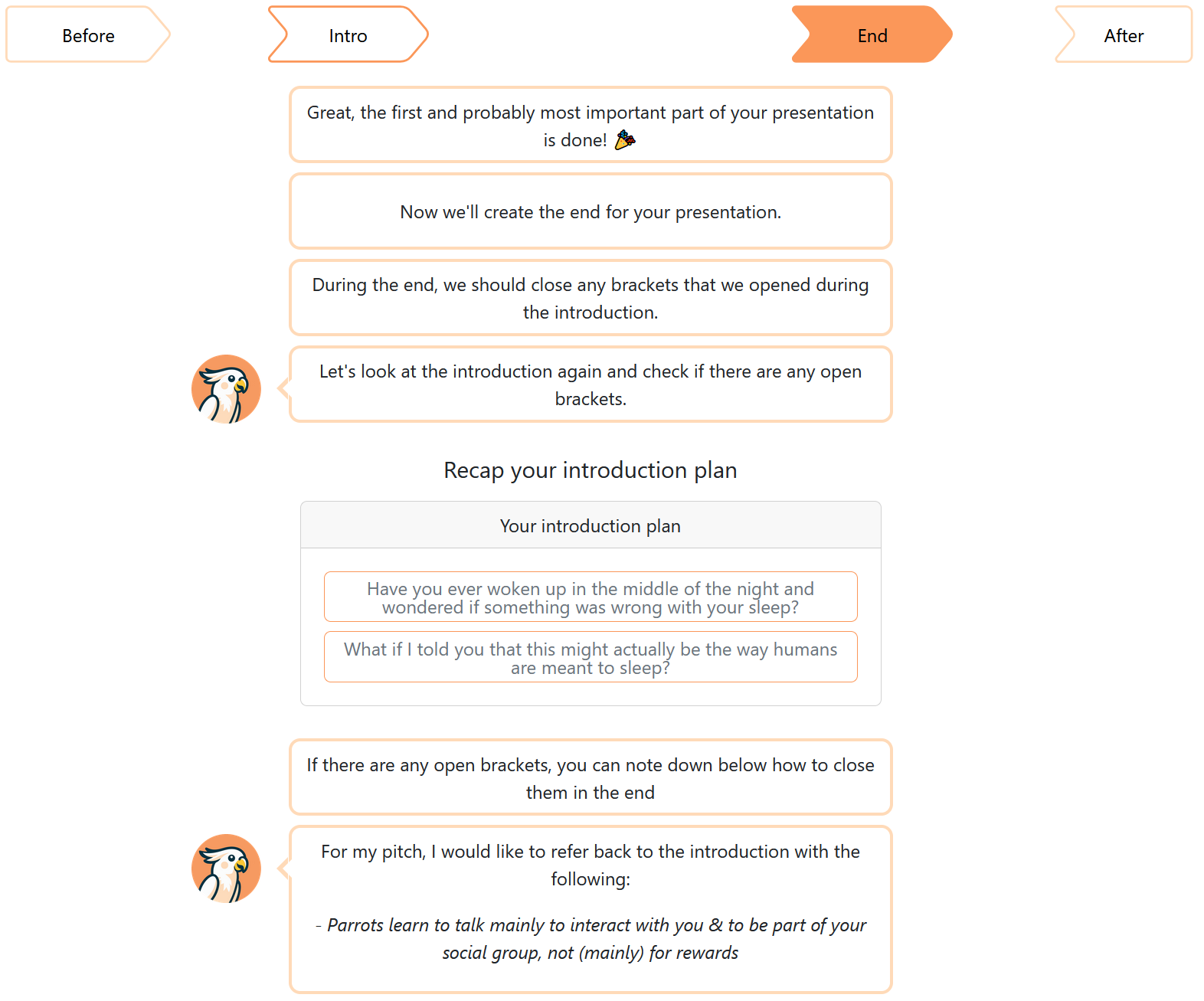Open the After step
Image resolution: width=1204 pixels, height=1001 pixels.
click(1123, 36)
